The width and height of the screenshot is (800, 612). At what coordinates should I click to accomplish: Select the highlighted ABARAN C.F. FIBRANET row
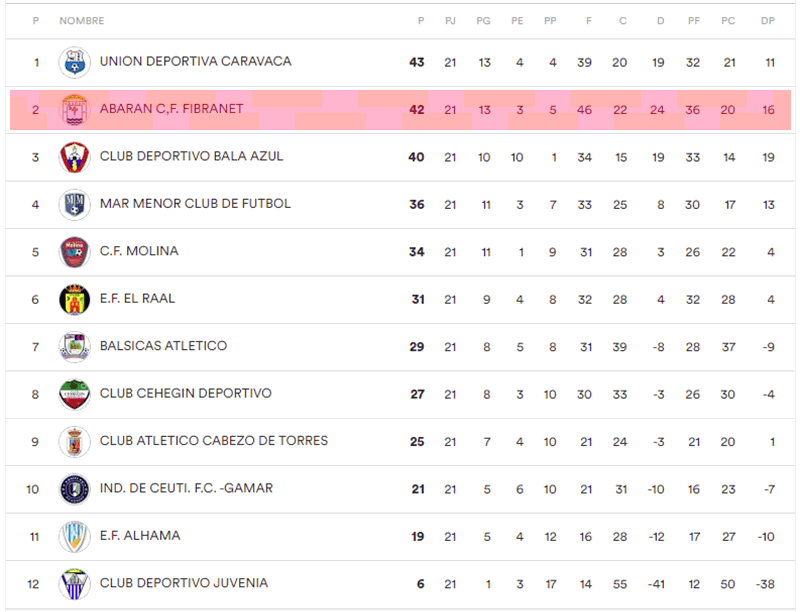pyautogui.click(x=401, y=110)
